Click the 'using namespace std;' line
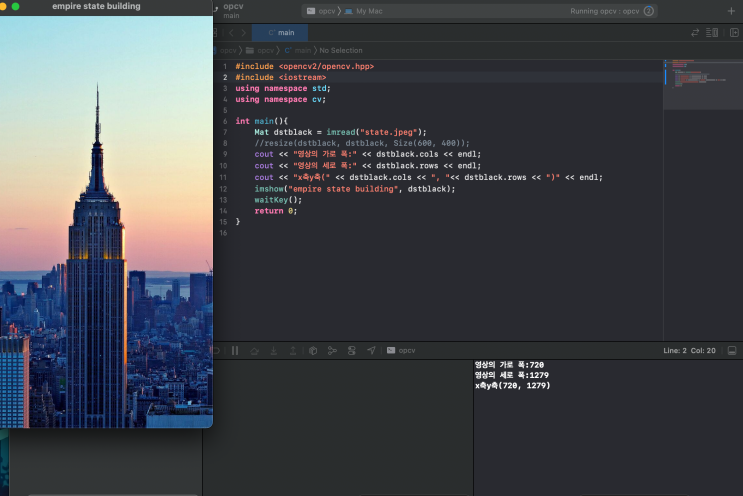Image resolution: width=743 pixels, height=496 pixels. 283,89
